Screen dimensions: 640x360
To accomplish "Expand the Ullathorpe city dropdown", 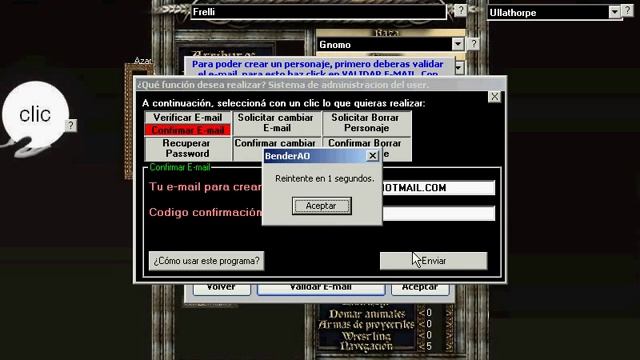I will tap(614, 12).
